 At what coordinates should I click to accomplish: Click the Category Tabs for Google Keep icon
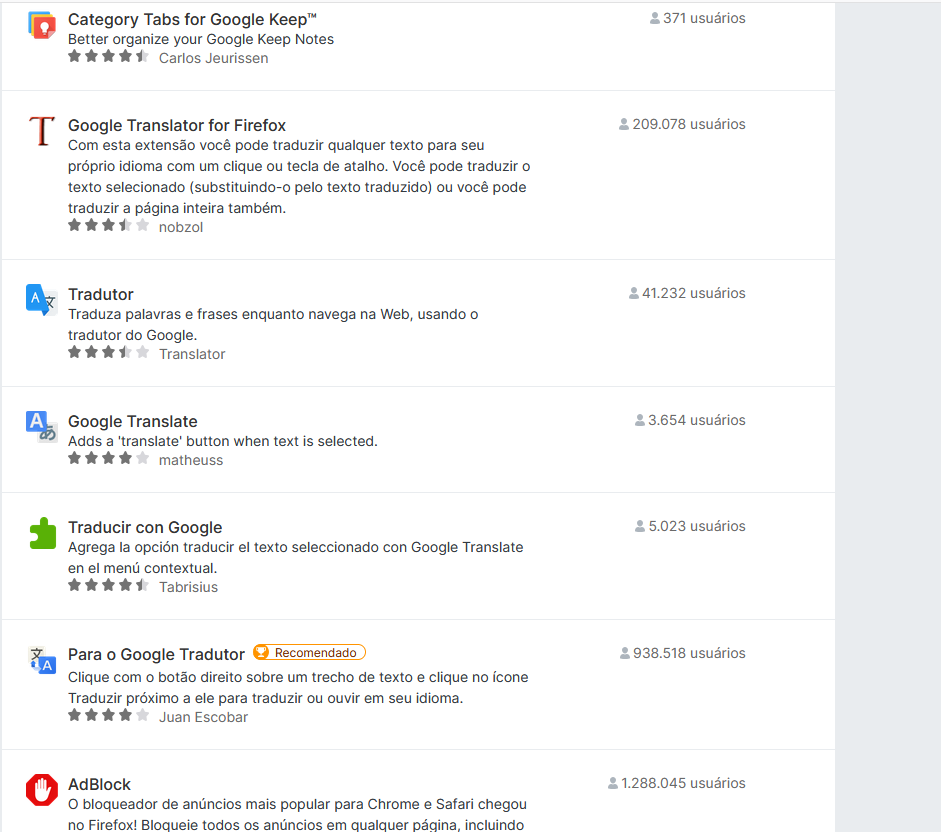pyautogui.click(x=42, y=25)
